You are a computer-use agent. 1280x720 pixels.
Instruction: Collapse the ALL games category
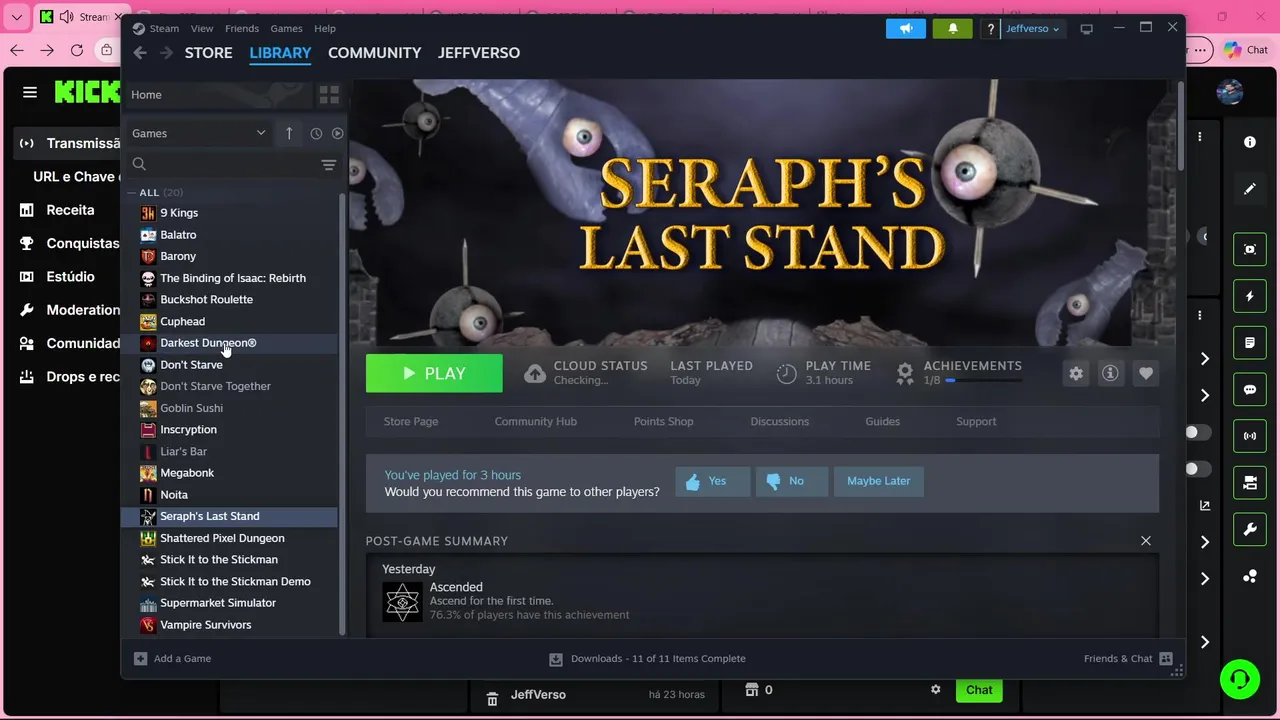[131, 192]
